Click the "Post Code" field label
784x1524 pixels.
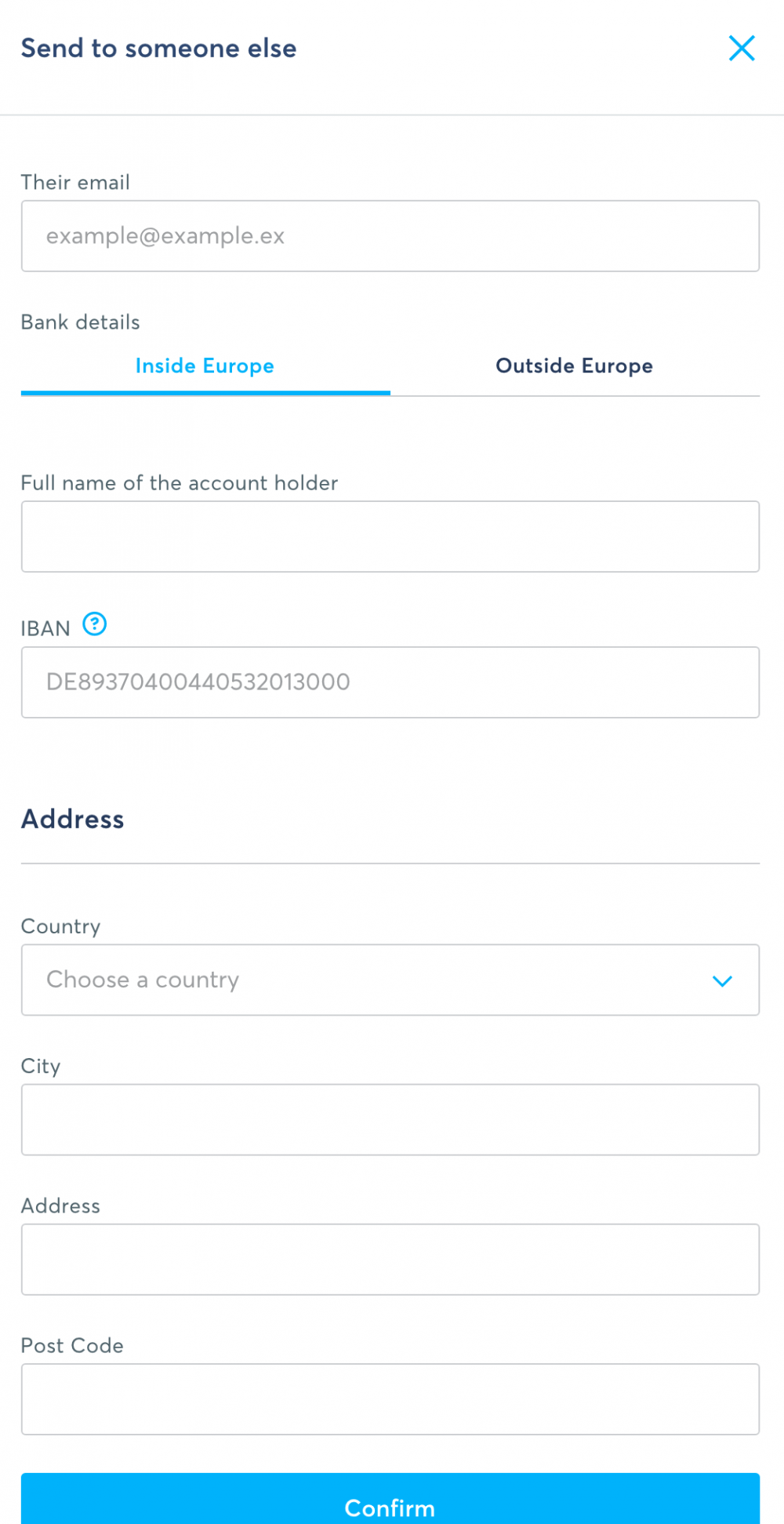72,1346
